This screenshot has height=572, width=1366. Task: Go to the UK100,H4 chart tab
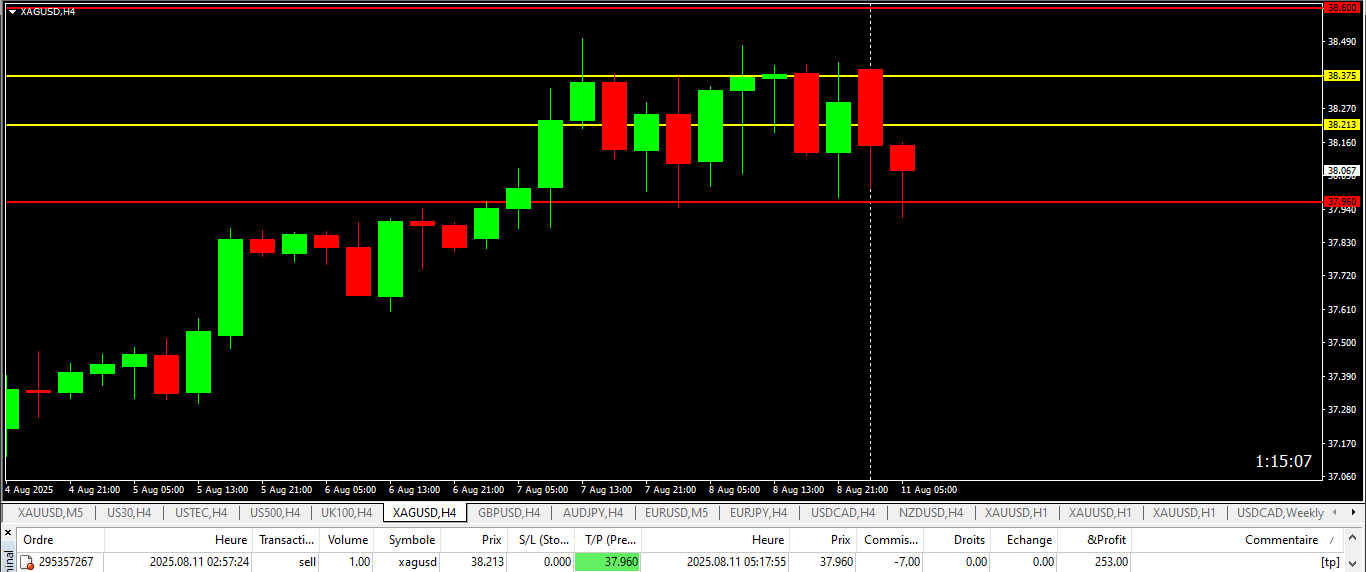click(346, 512)
